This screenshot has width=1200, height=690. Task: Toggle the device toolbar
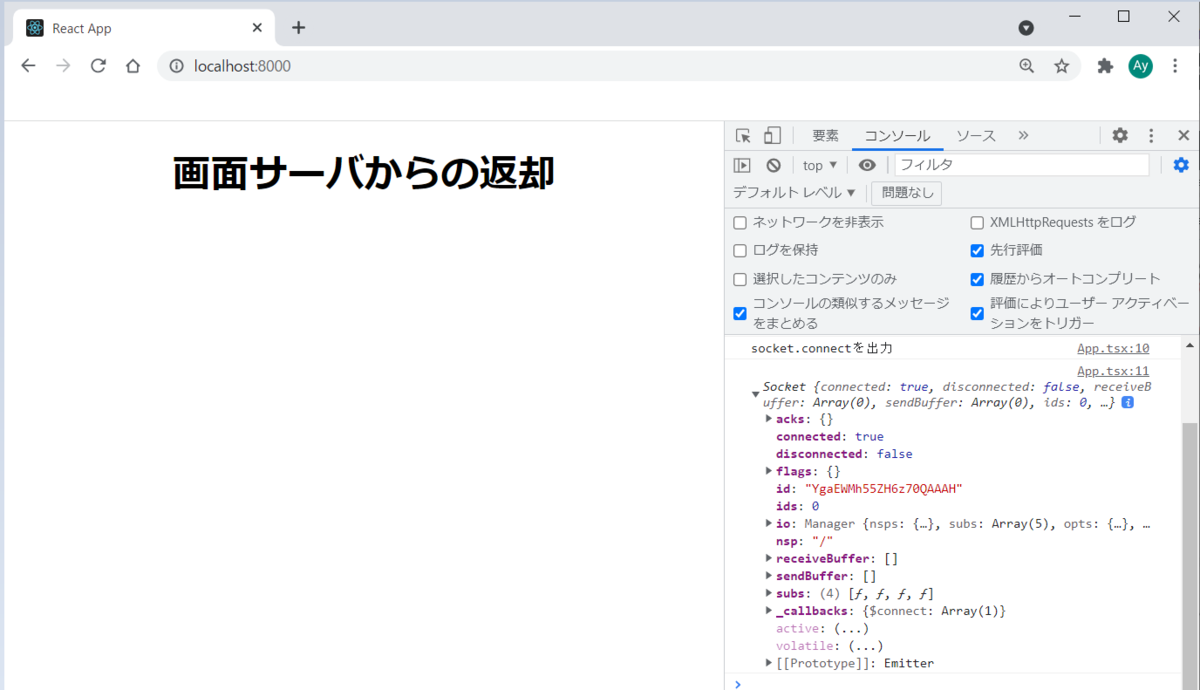[x=770, y=134]
